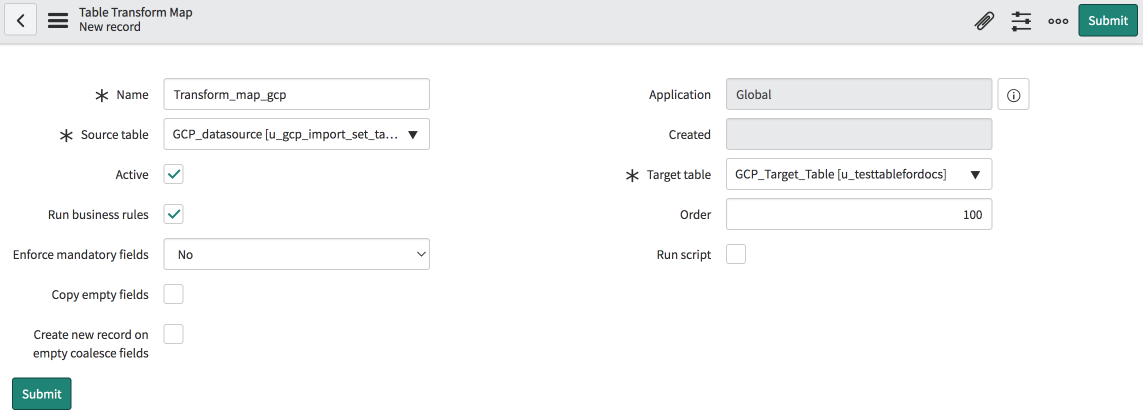Check the Run script checkbox

click(736, 254)
